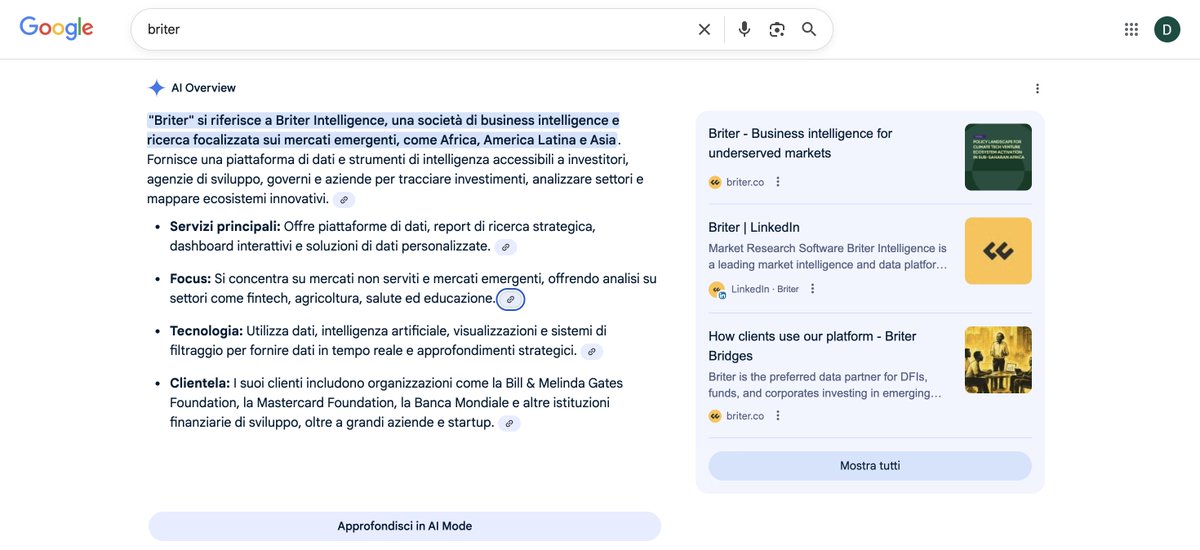This screenshot has width=1200, height=550.
Task: Click the 'Servizi principali:' bold heading
Action: pos(225,226)
